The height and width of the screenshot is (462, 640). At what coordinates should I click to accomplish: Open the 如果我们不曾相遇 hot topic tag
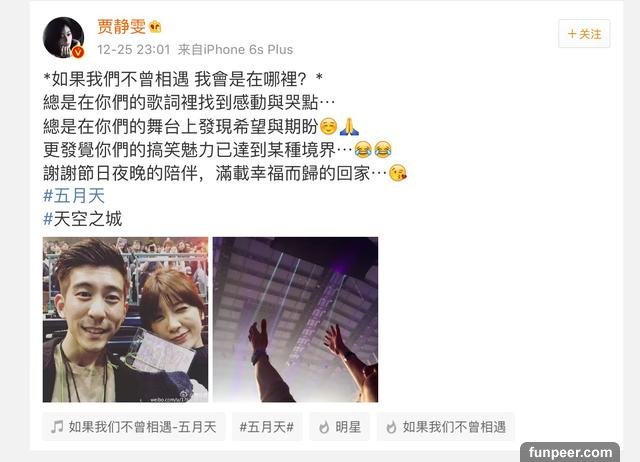tap(446, 427)
